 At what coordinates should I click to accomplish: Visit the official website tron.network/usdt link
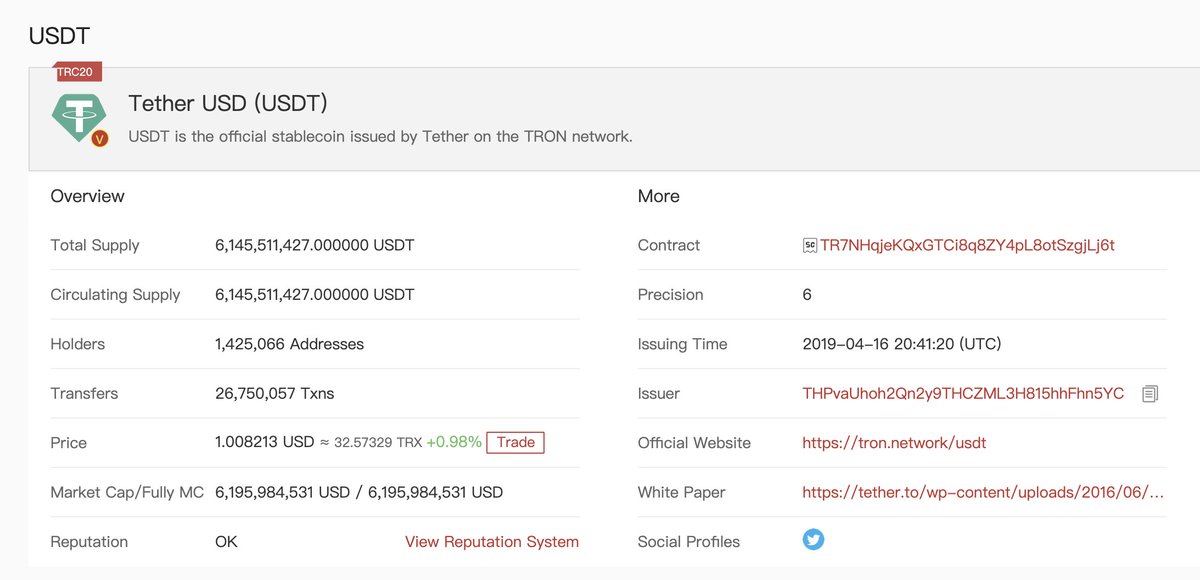(894, 442)
